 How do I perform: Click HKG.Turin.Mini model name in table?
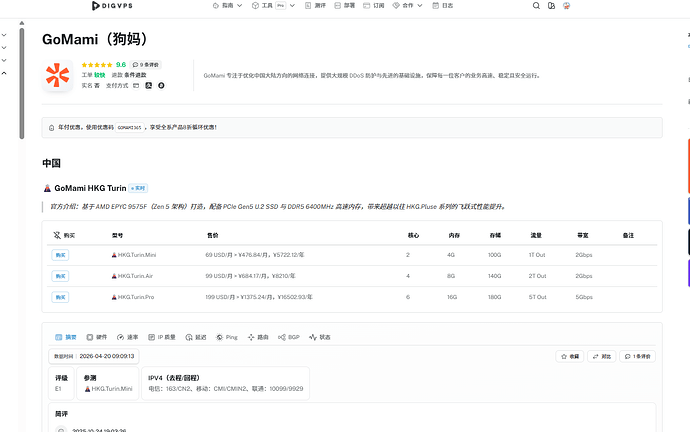134,255
